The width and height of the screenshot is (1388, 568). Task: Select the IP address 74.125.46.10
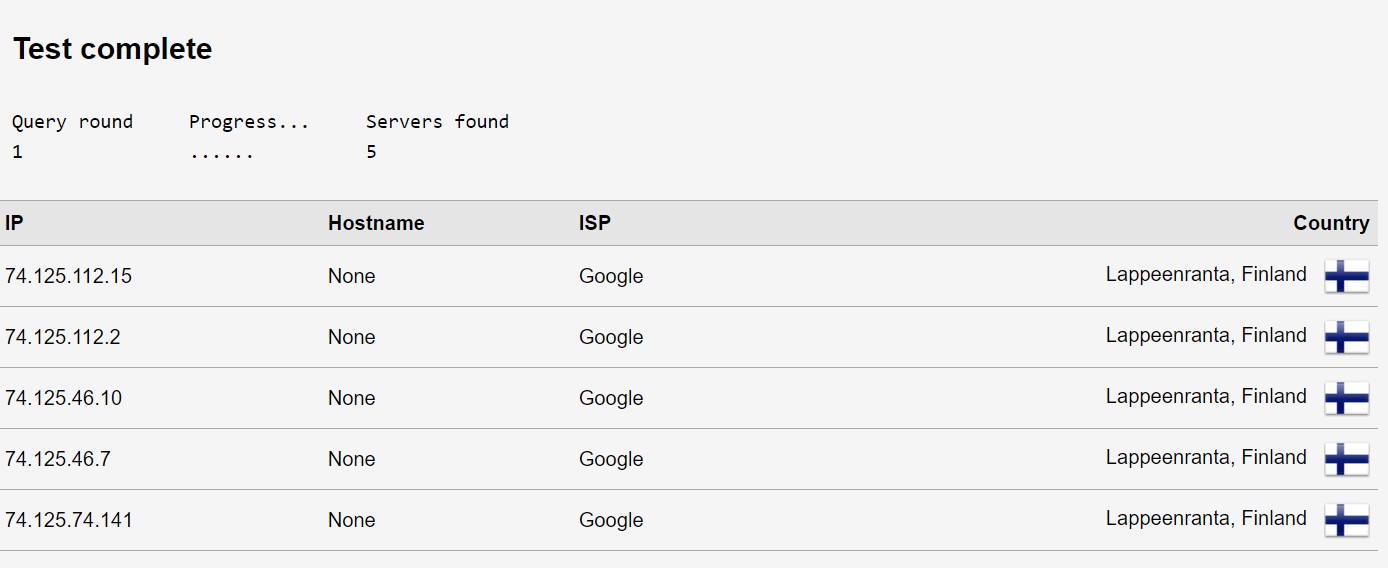click(63, 398)
